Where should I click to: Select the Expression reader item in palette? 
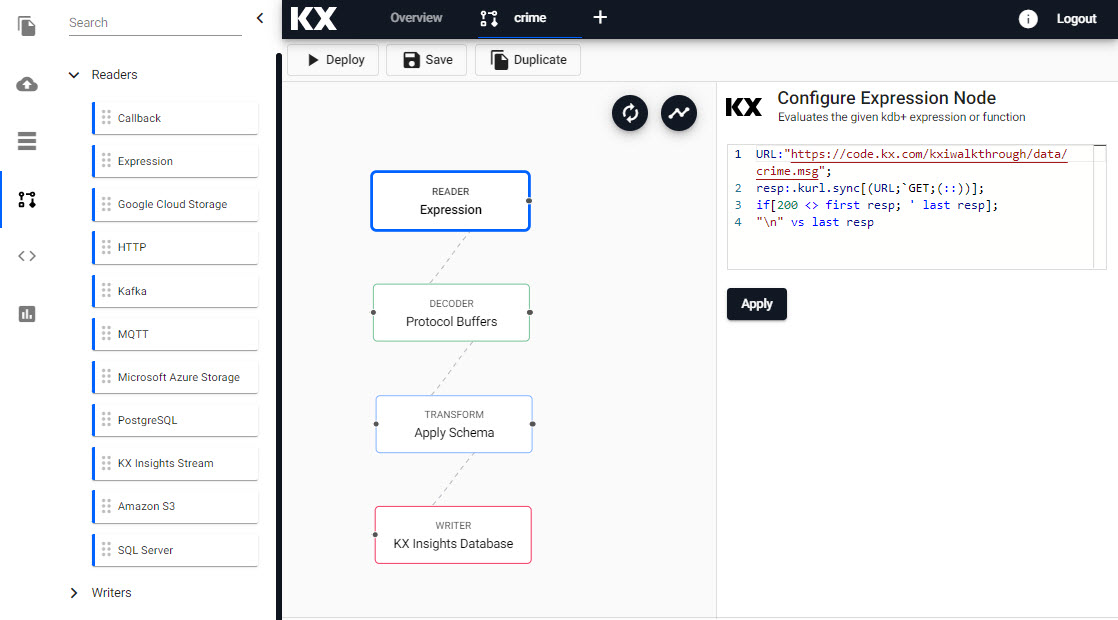pyautogui.click(x=175, y=161)
